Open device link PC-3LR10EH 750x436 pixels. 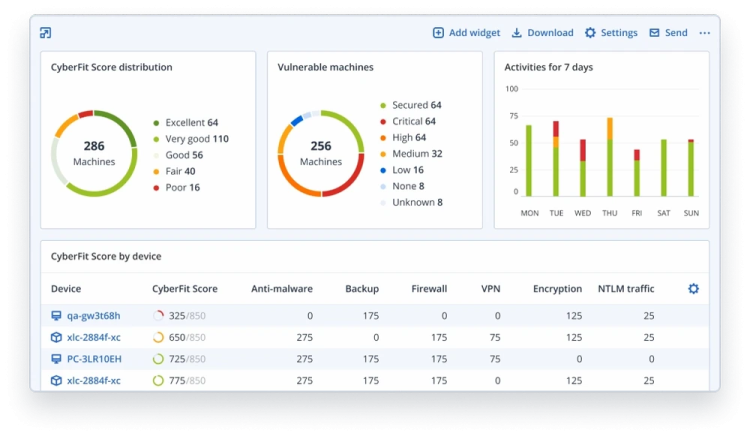tap(94, 359)
